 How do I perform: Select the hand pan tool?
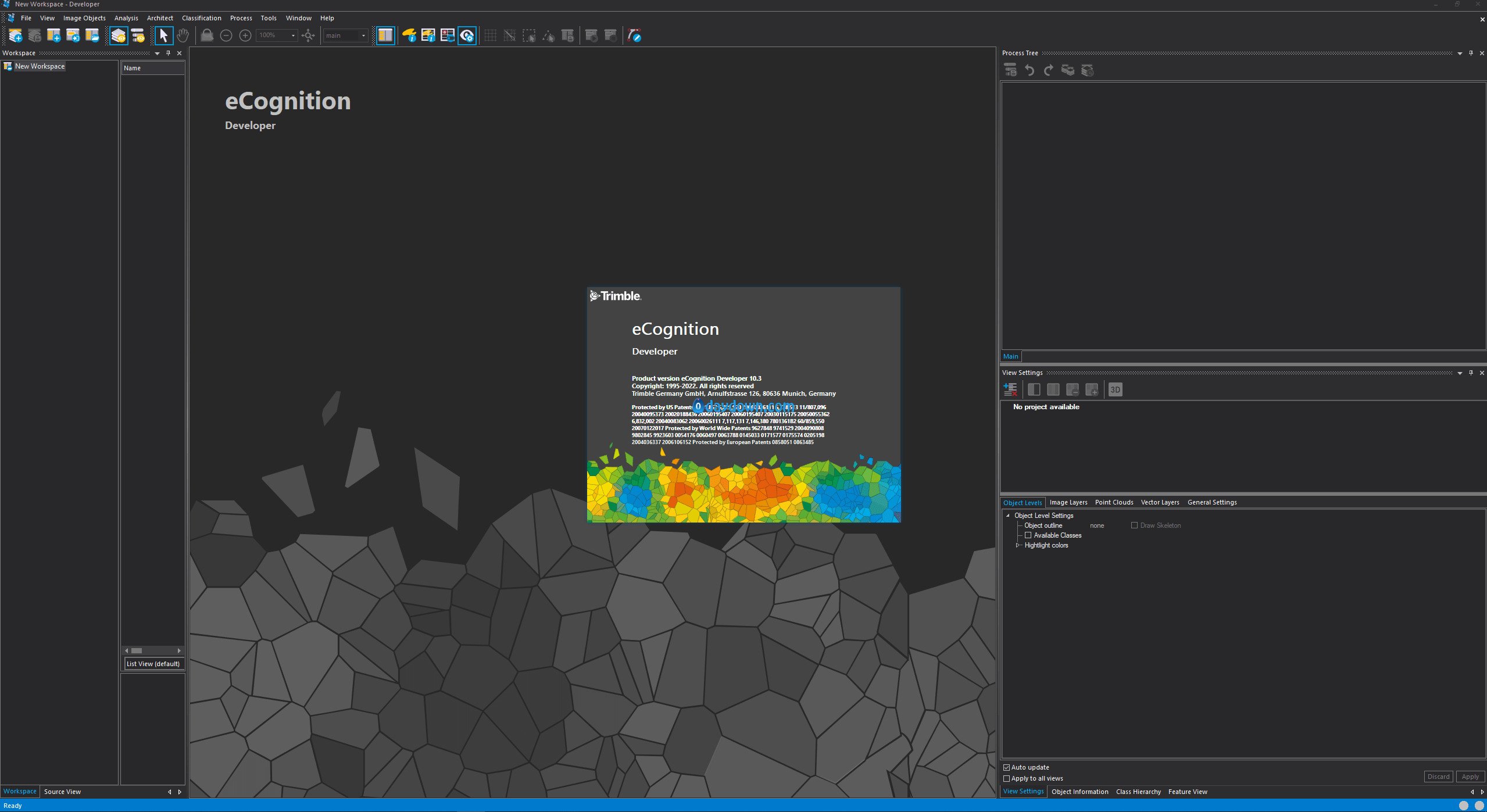(x=183, y=35)
